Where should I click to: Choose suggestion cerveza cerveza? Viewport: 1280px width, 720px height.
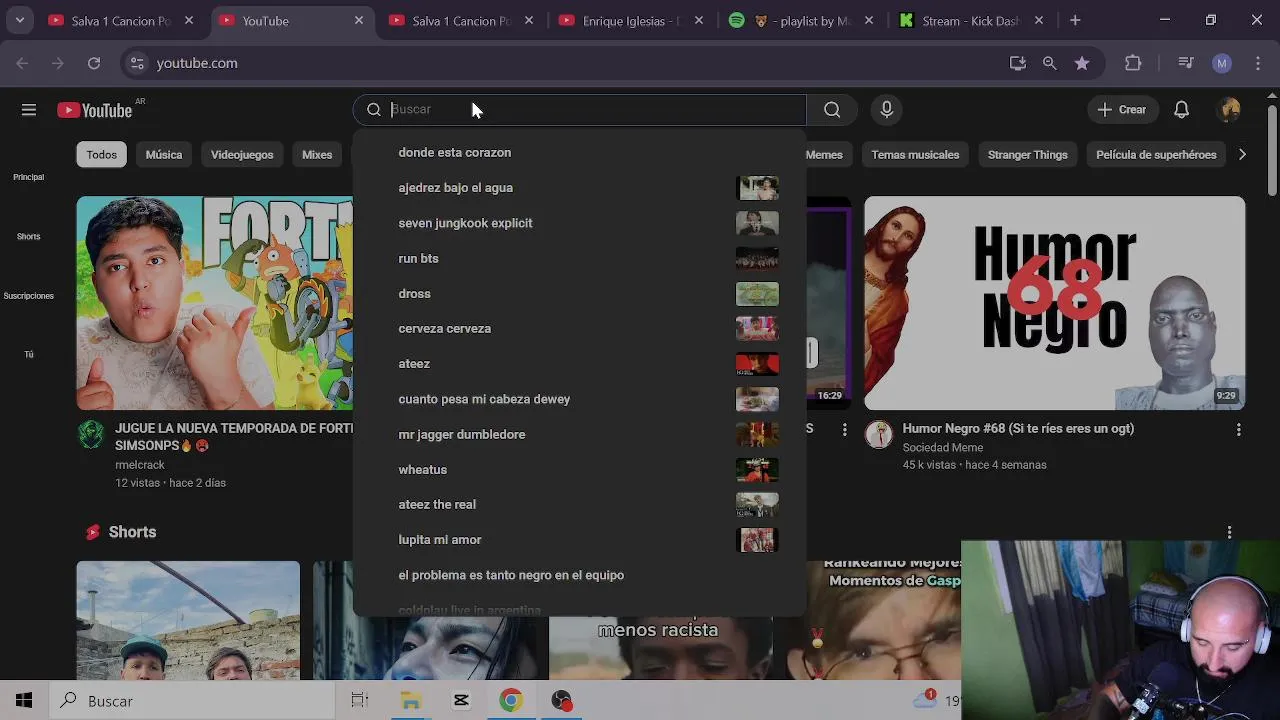[x=579, y=329]
